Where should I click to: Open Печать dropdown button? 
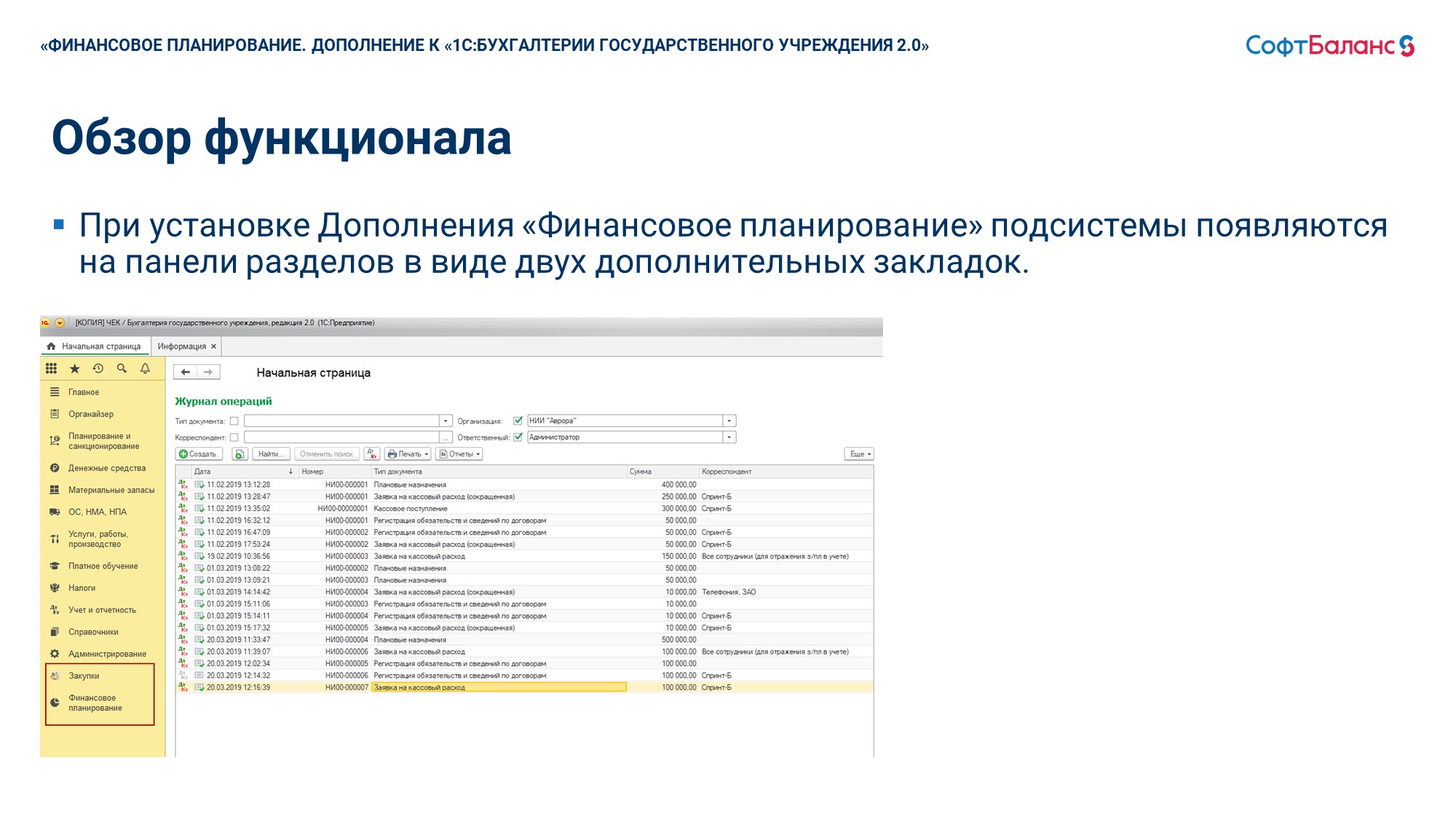(x=408, y=454)
